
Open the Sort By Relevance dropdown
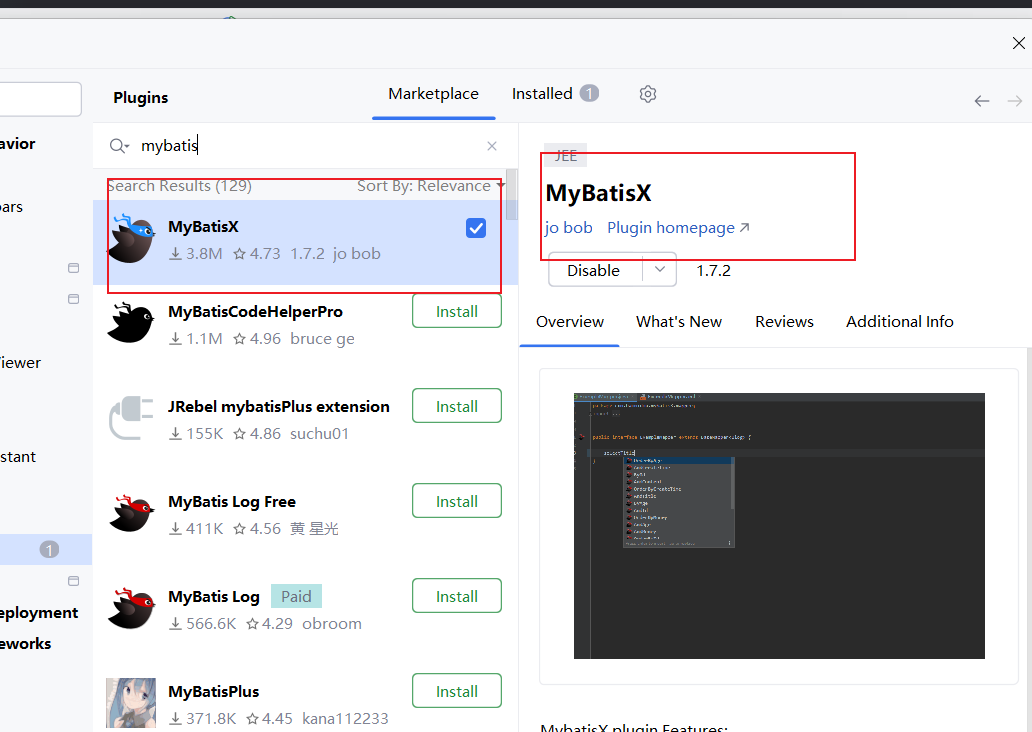[x=431, y=186]
